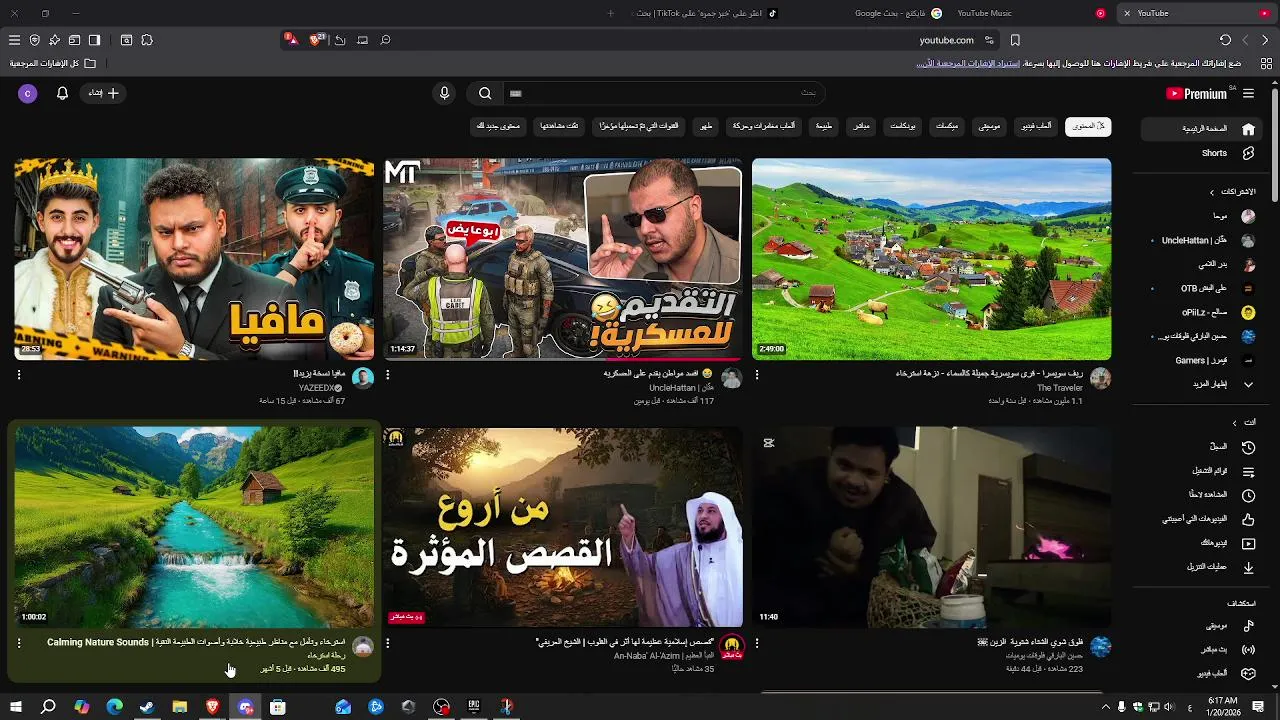Select the 'كلّ المحتوى' all-content filter chip
1280x720 pixels.
1088,126
